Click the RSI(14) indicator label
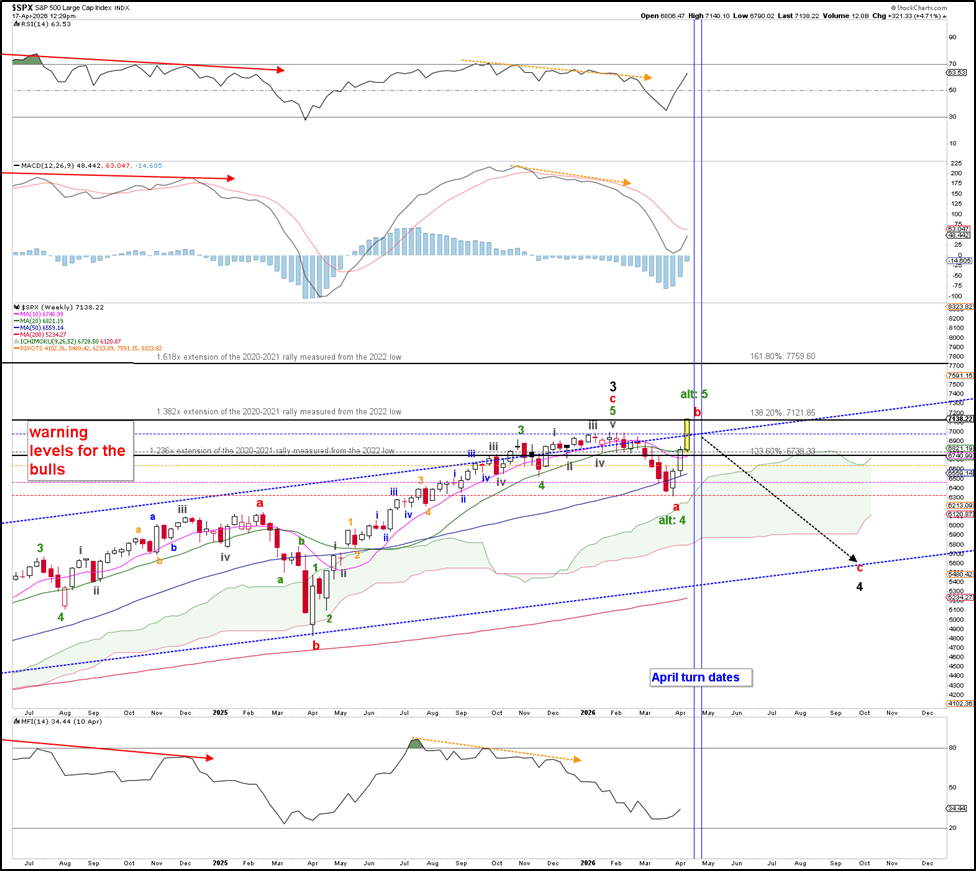Screen dimensions: 976x871 (43, 24)
